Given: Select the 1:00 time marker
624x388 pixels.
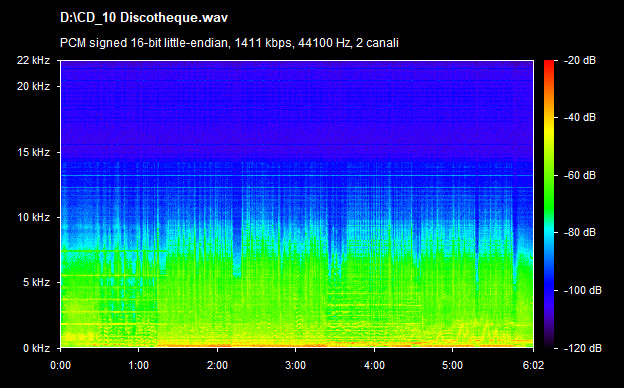Looking at the screenshot, I should [x=138, y=365].
